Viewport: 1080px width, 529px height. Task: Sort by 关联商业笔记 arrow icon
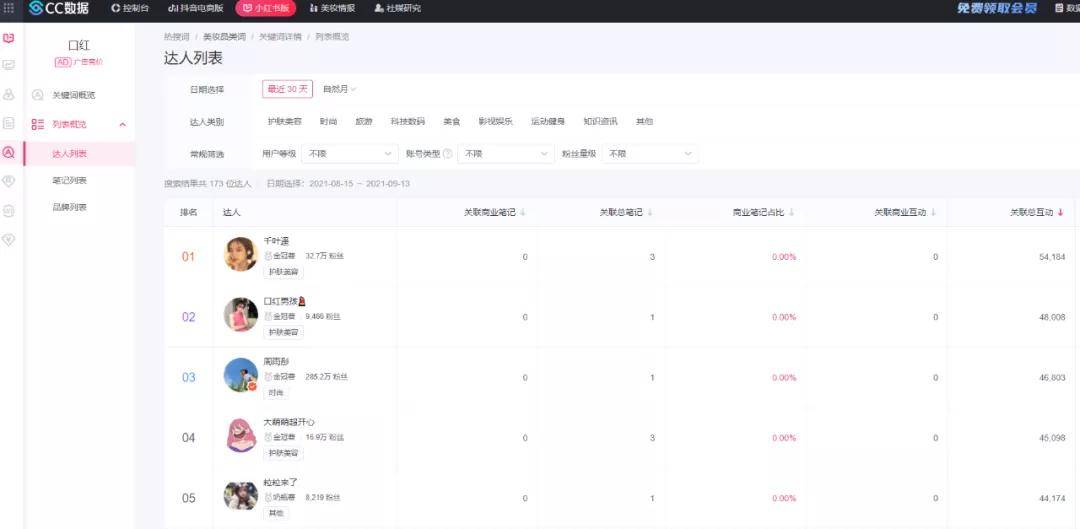(x=522, y=212)
